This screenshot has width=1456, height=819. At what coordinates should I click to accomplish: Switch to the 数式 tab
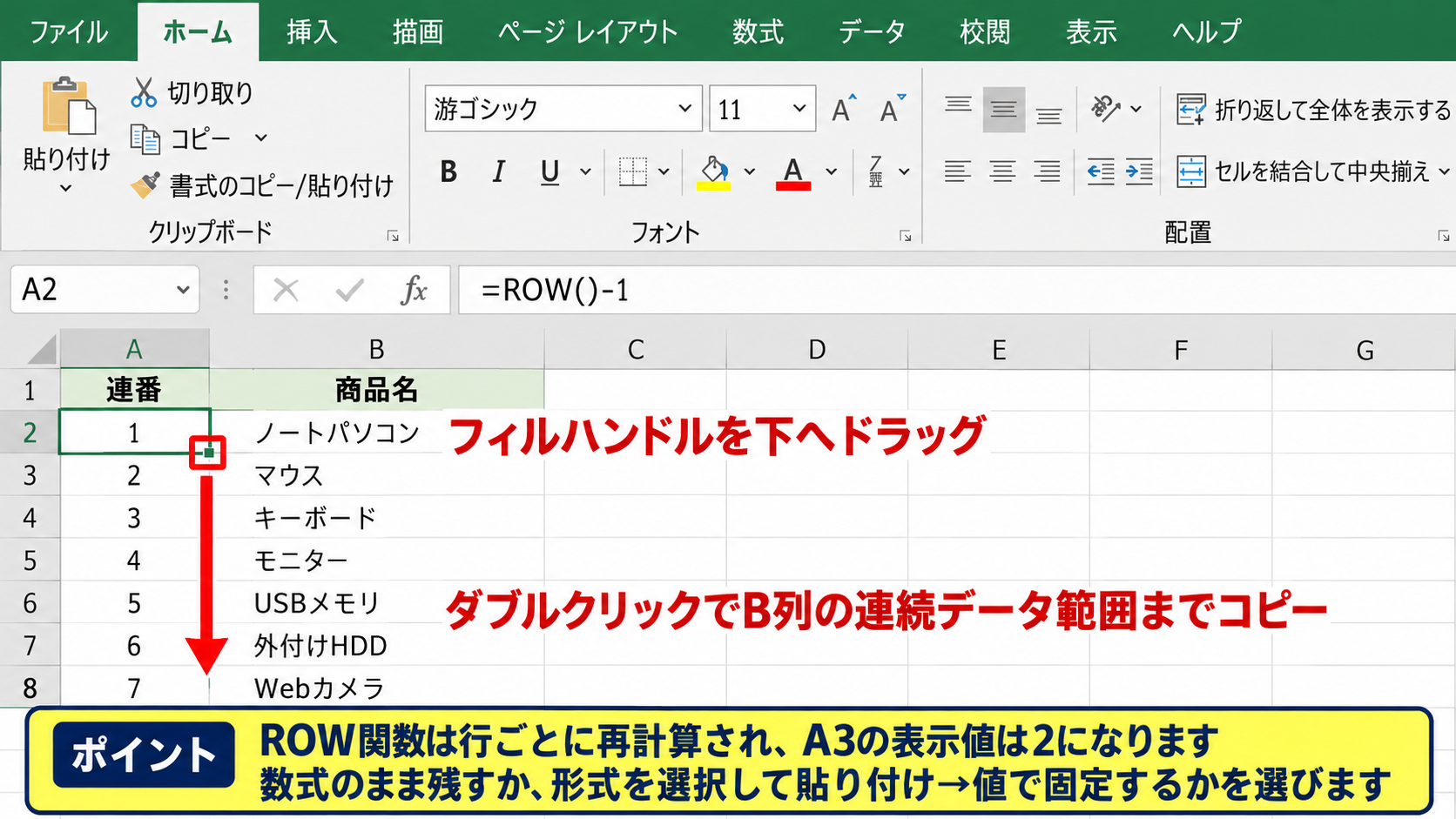click(x=758, y=32)
